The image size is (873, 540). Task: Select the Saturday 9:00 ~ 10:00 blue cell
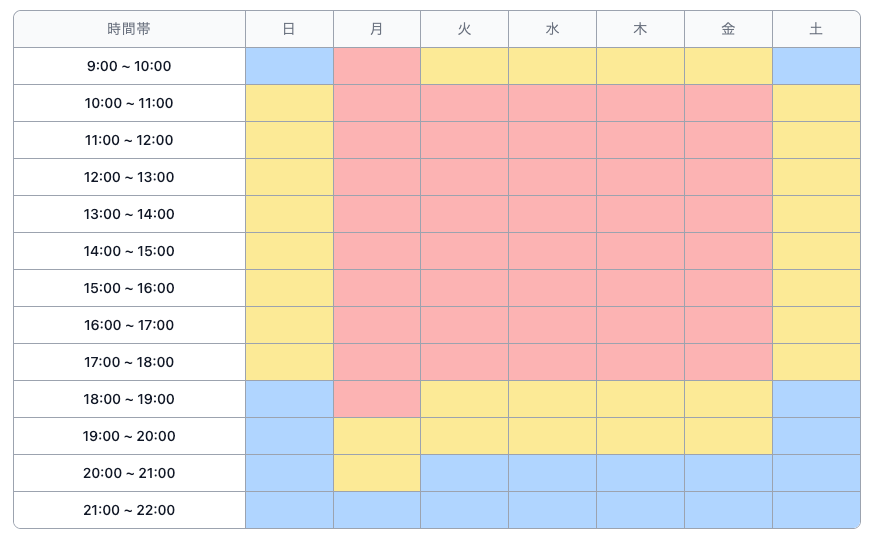[x=816, y=66]
